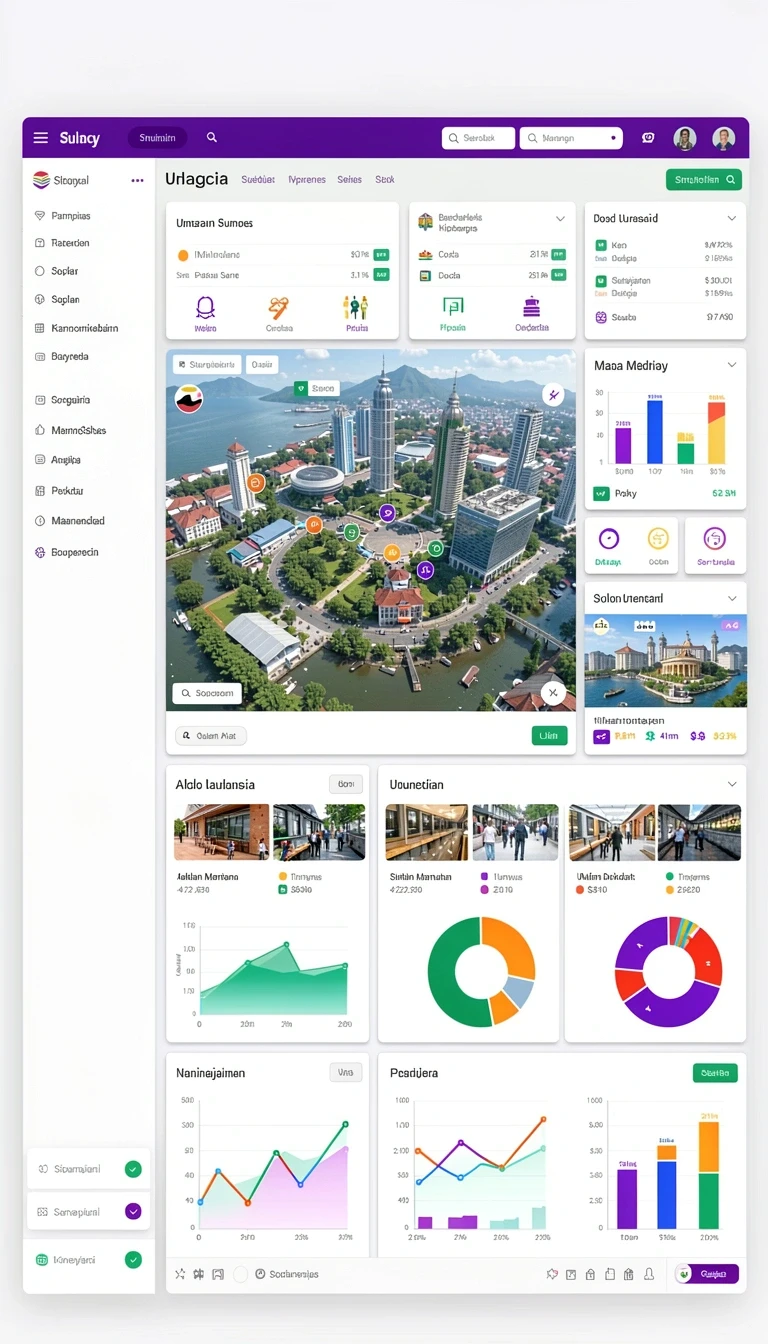The height and width of the screenshot is (1344, 768).
Task: Expand the Solon Urencanl panel chevron
Action: (732, 598)
